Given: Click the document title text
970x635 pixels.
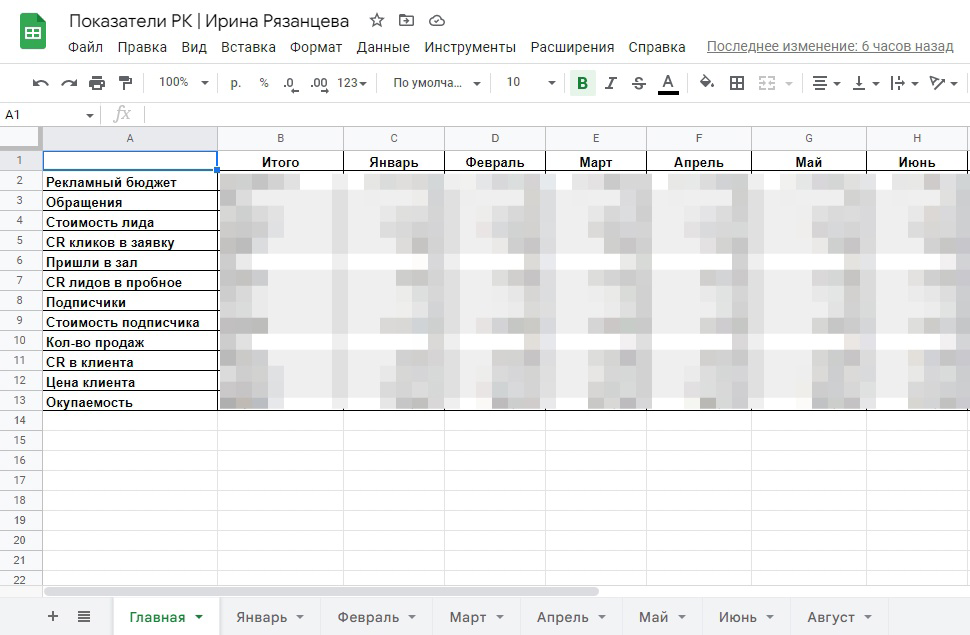Looking at the screenshot, I should (209, 20).
